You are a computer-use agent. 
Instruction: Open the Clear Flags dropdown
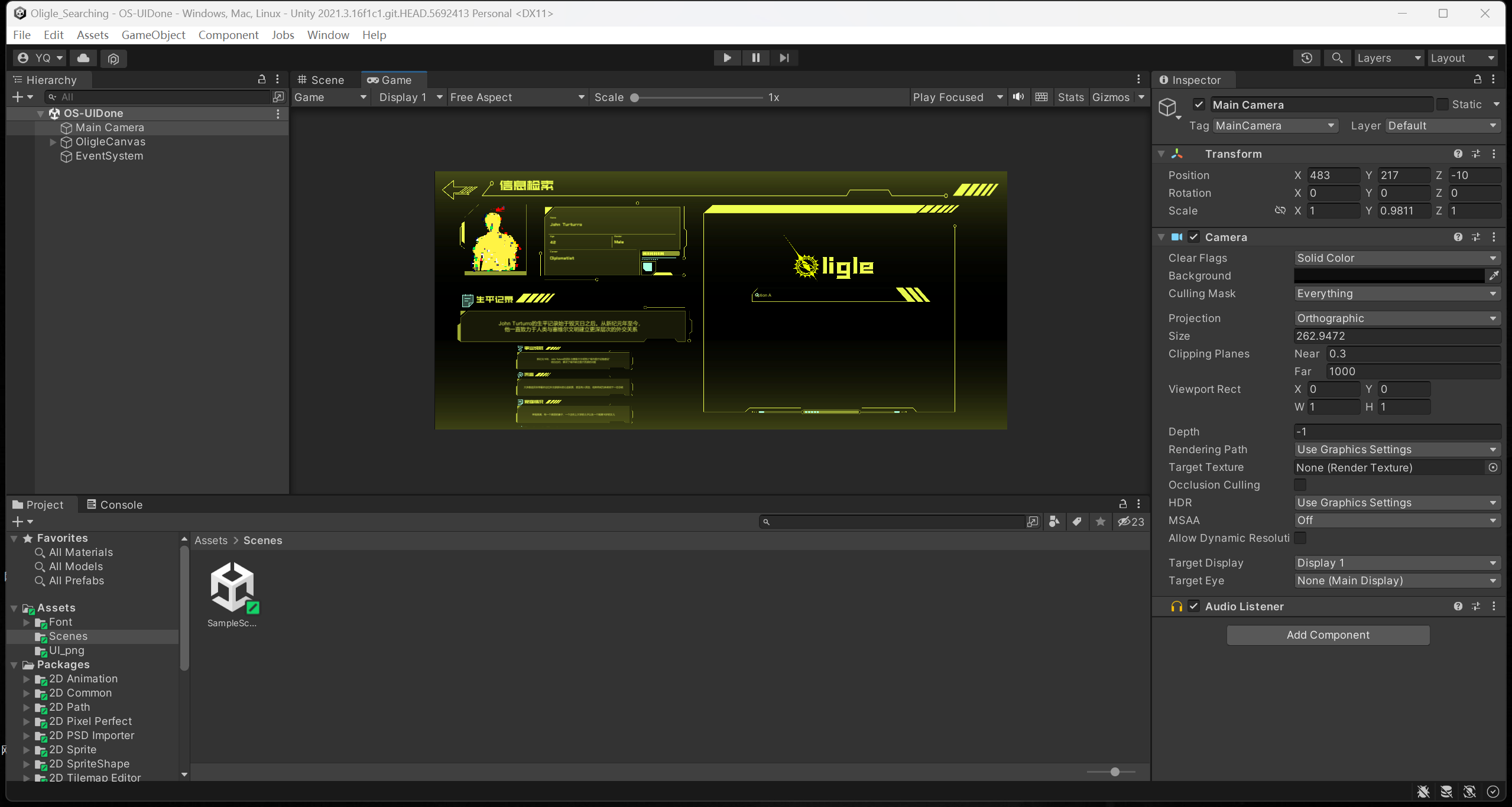1396,258
